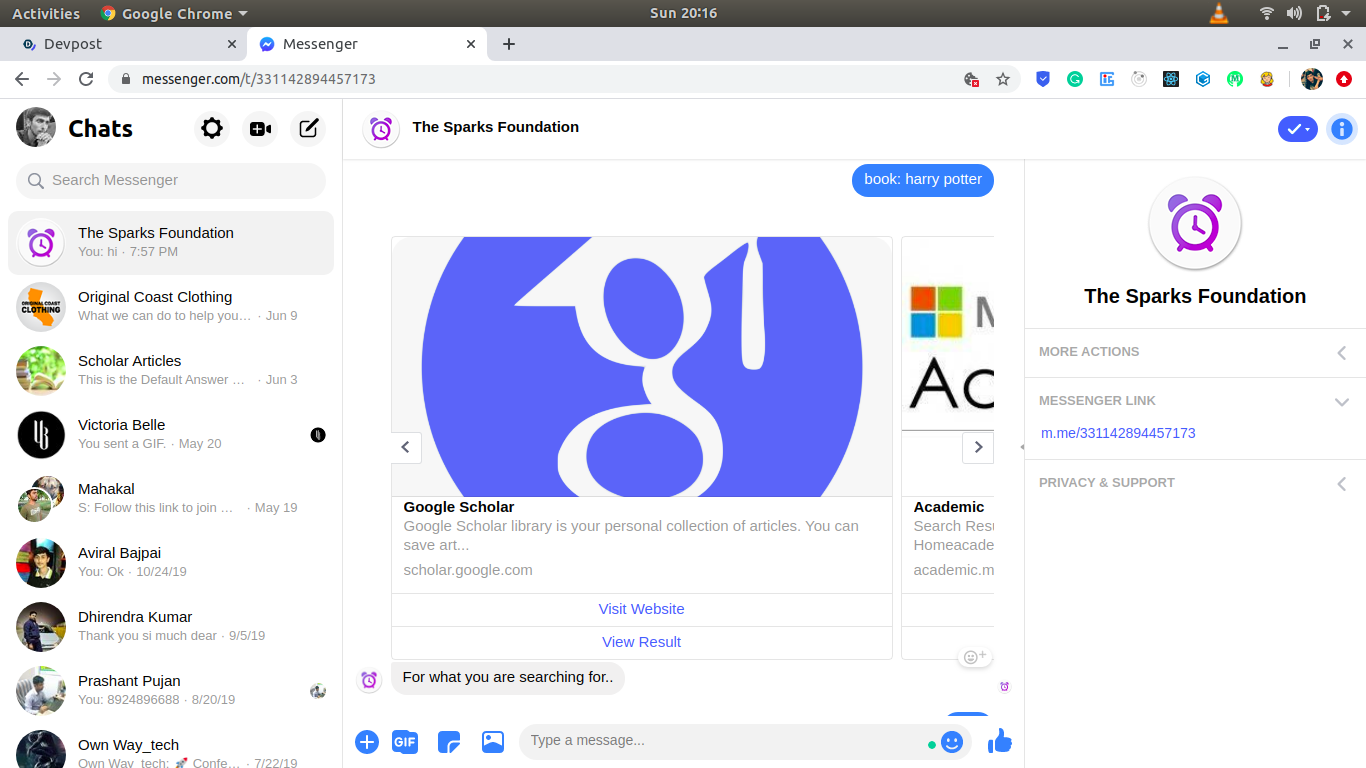The width and height of the screenshot is (1366, 768).
Task: Open Original Coast Clothing chat
Action: 171,307
